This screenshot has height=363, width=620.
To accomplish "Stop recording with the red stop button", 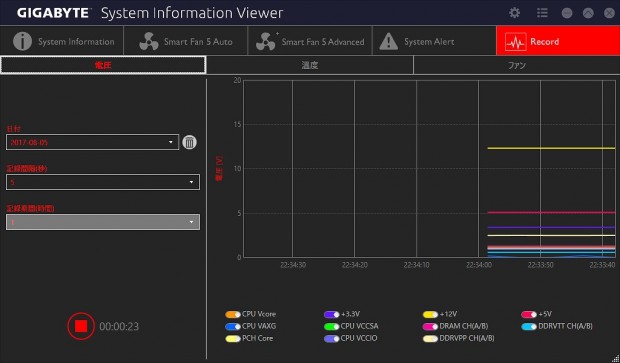I will [81, 326].
